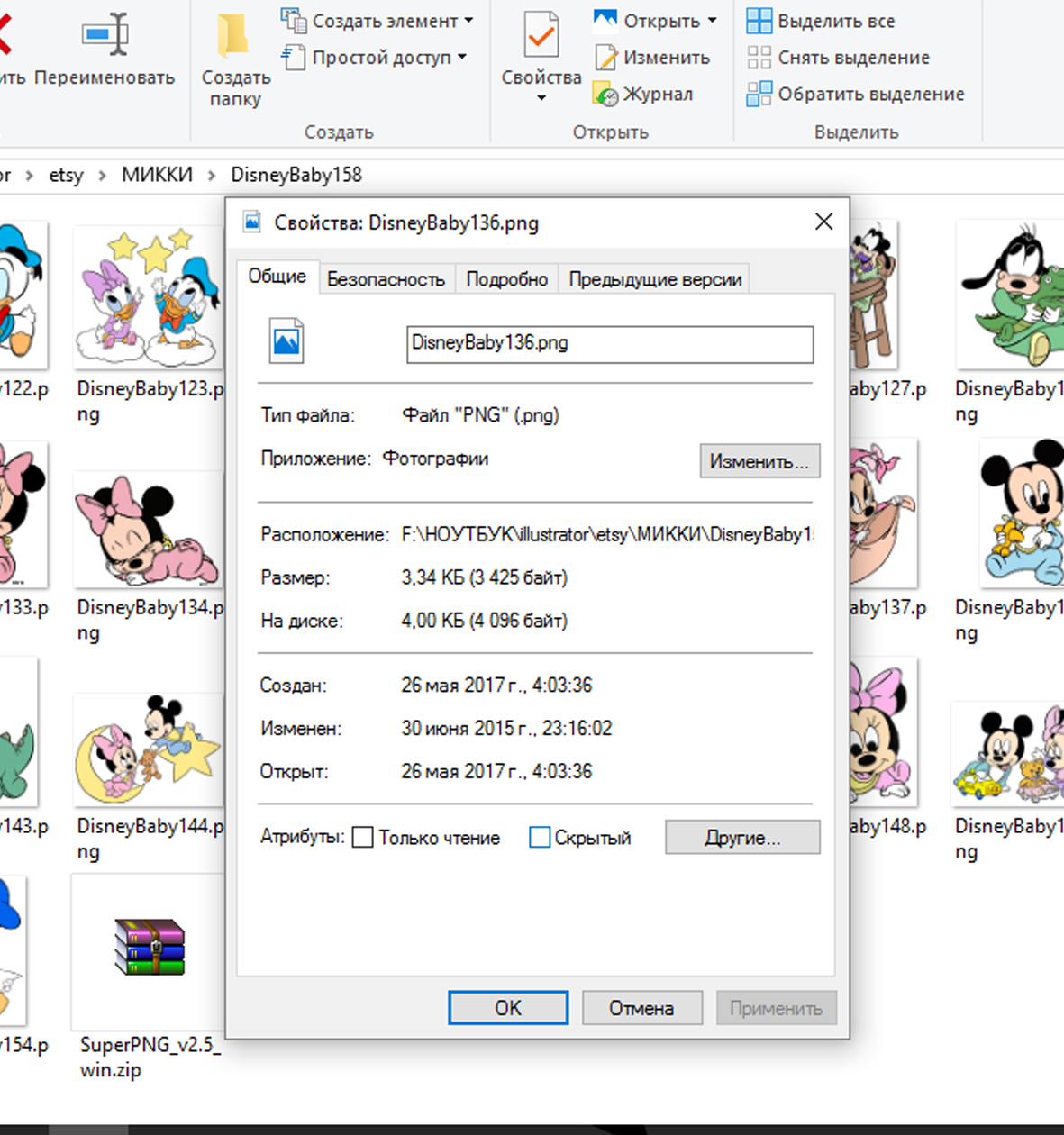Screen dimensions: 1064x1135
Task: Switch to the Безопасность tab
Action: pyautogui.click(x=386, y=279)
